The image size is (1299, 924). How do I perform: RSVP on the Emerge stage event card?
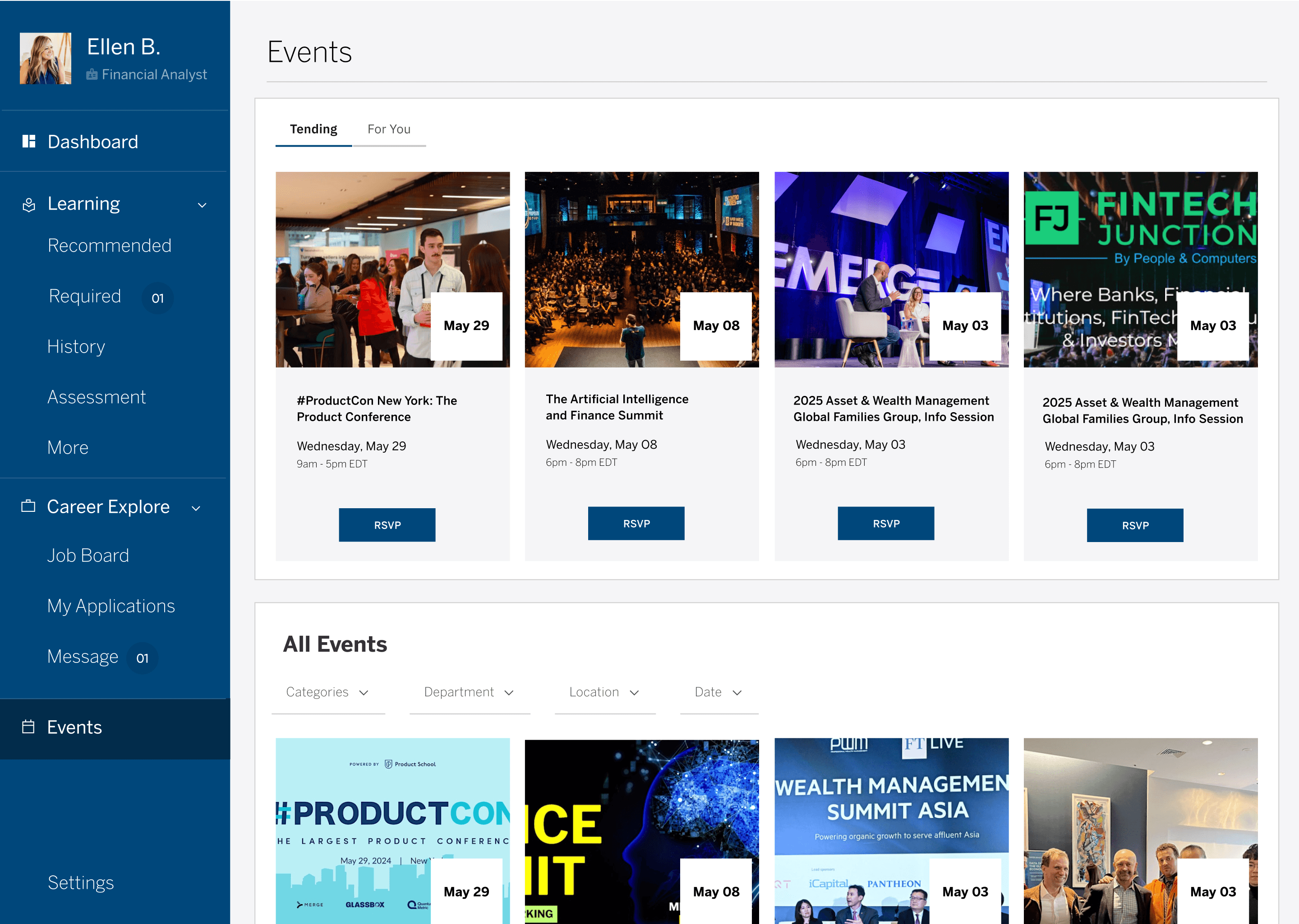886,523
